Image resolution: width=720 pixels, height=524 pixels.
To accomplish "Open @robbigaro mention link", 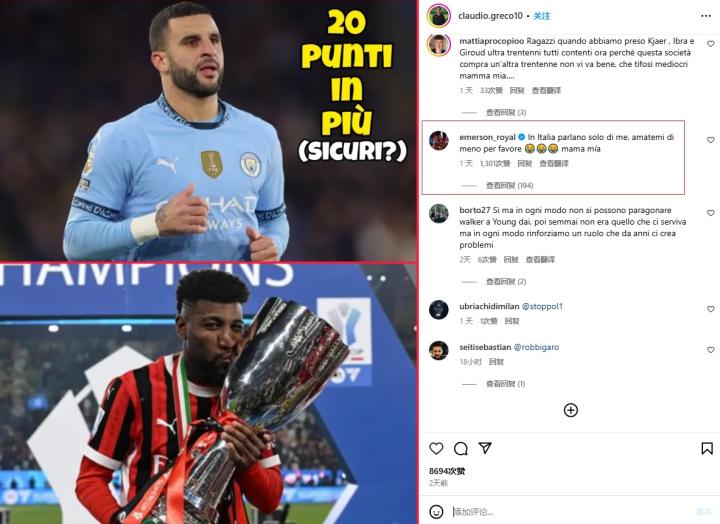I will [536, 347].
